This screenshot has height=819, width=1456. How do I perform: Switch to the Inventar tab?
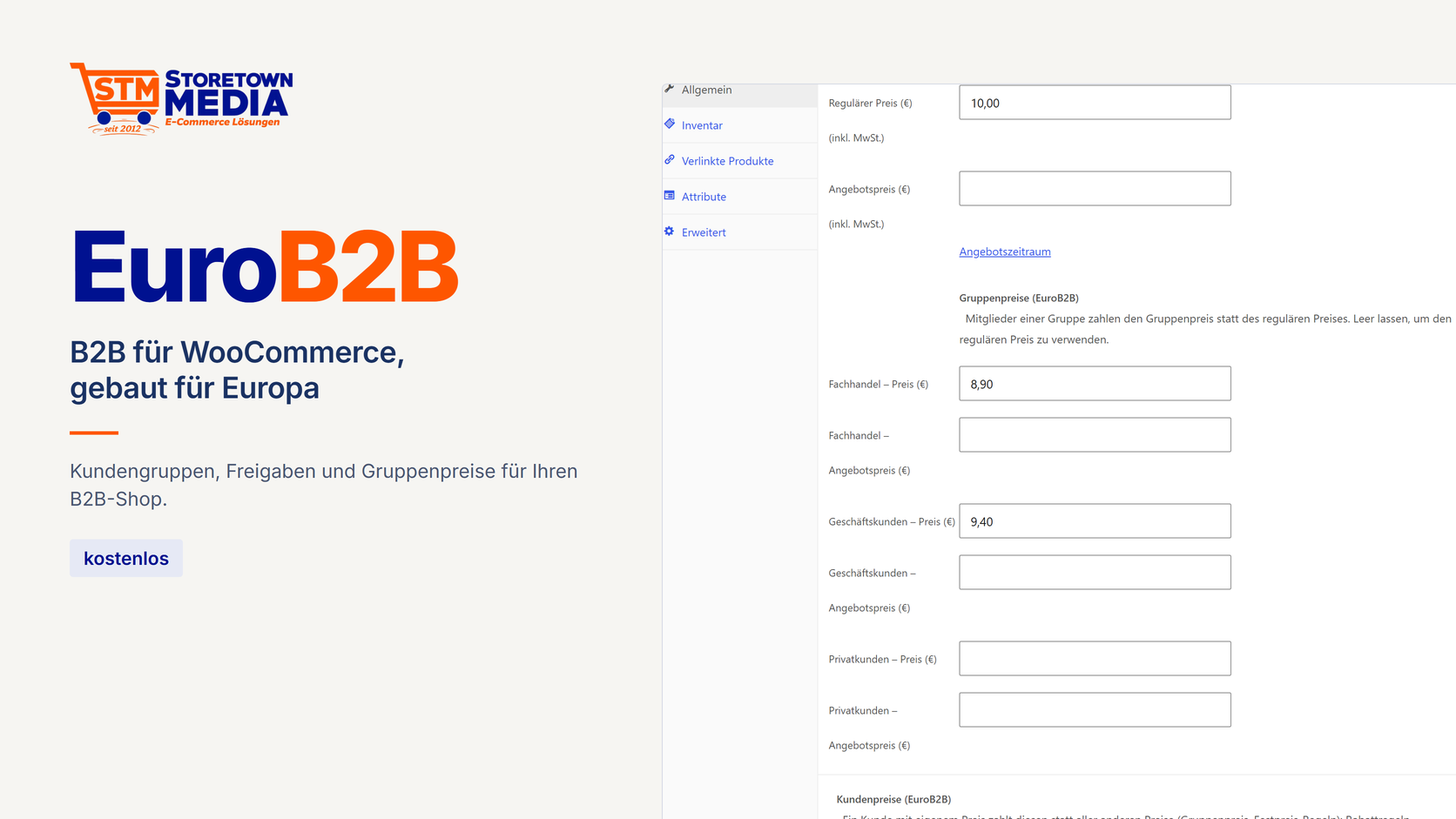pyautogui.click(x=739, y=125)
